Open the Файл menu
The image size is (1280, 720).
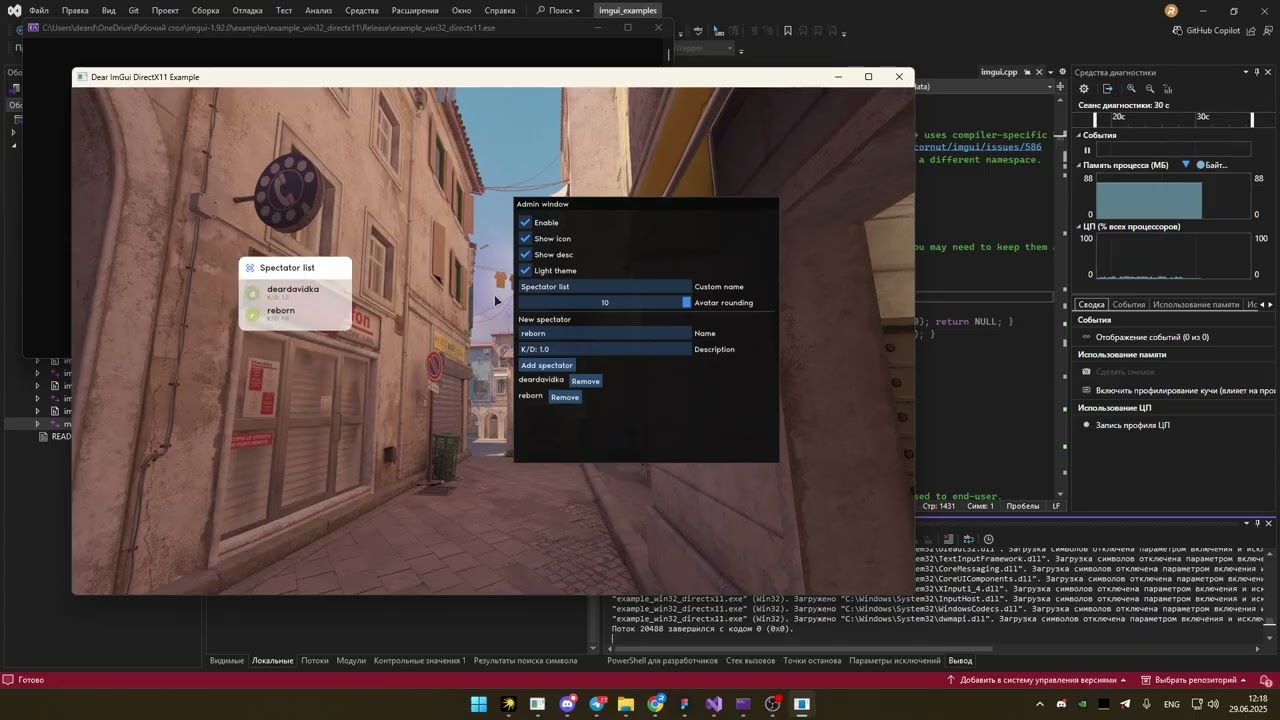point(39,10)
